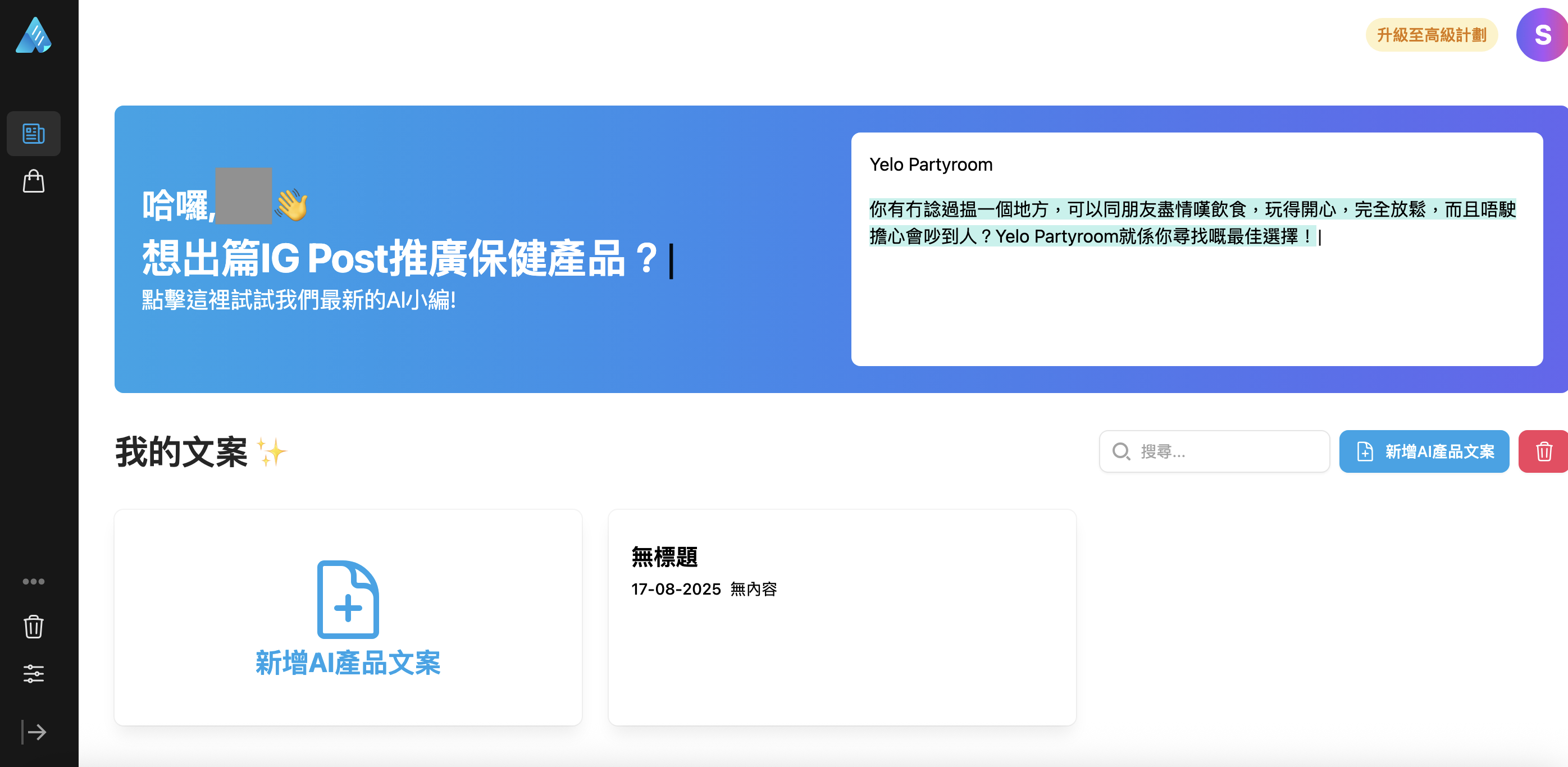Screen dimensions: 1568x767
Task: Expand sidebar with the arrow icon
Action: (34, 732)
